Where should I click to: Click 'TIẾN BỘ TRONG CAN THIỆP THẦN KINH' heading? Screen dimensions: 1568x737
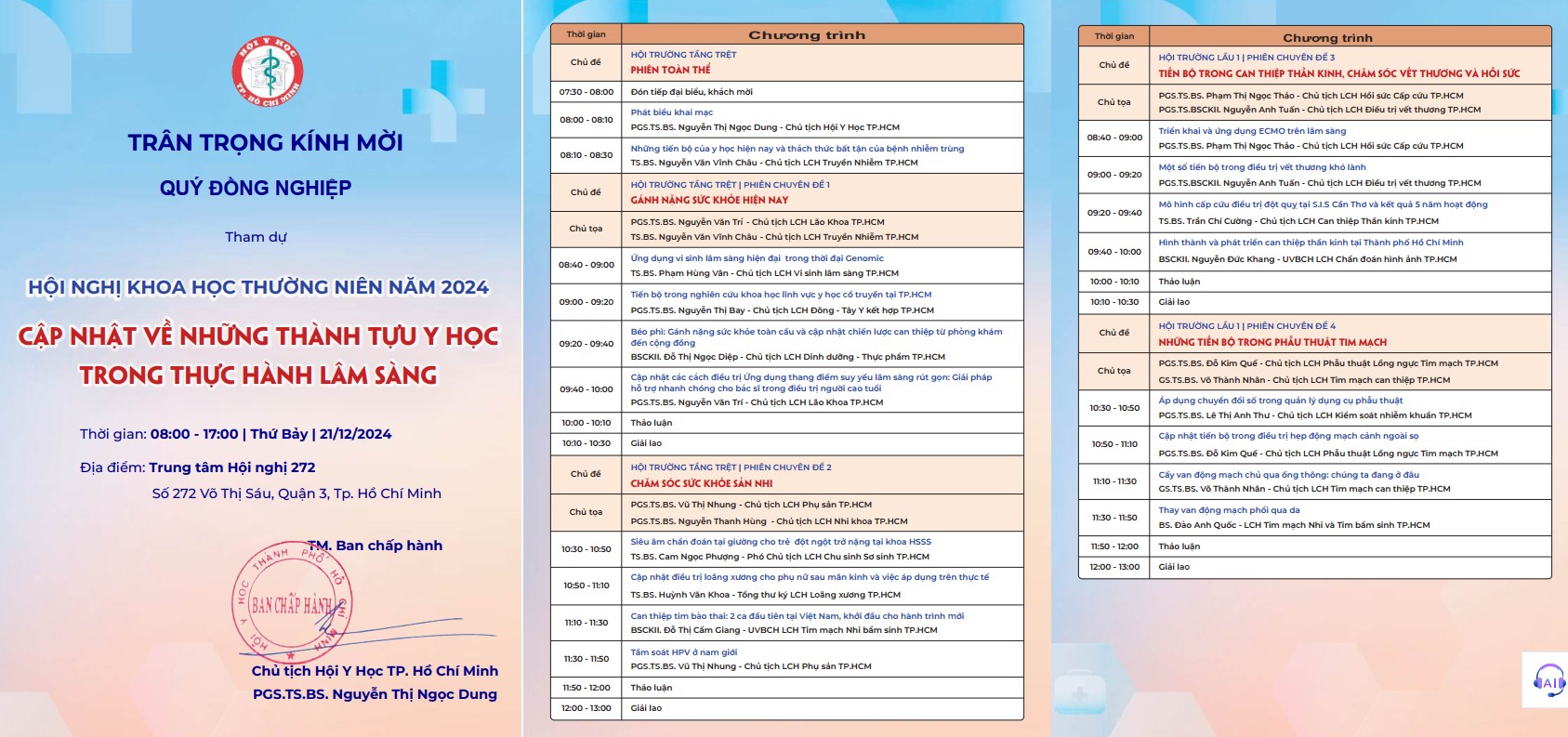pyautogui.click(x=1338, y=73)
